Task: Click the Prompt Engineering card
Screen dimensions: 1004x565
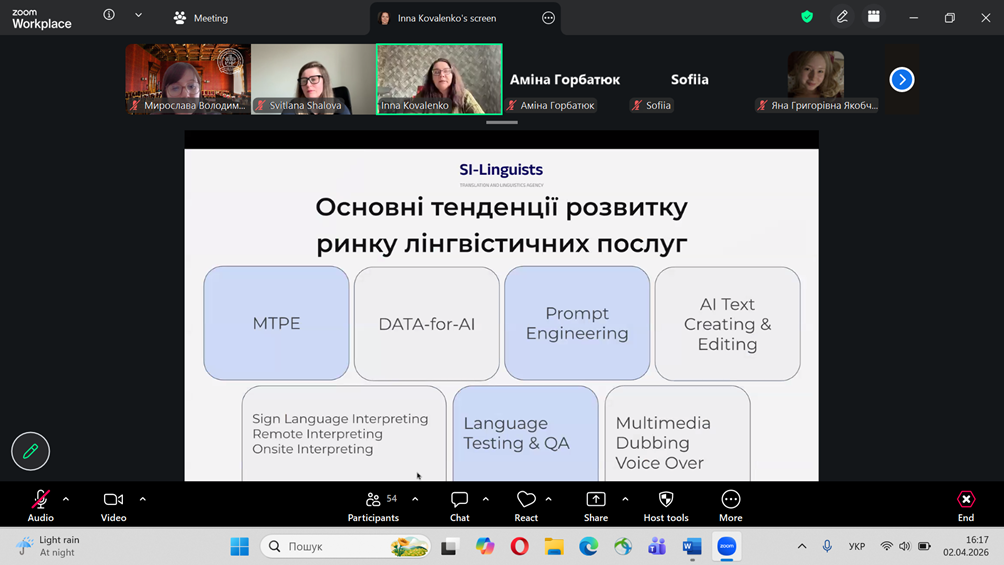Action: click(x=577, y=323)
